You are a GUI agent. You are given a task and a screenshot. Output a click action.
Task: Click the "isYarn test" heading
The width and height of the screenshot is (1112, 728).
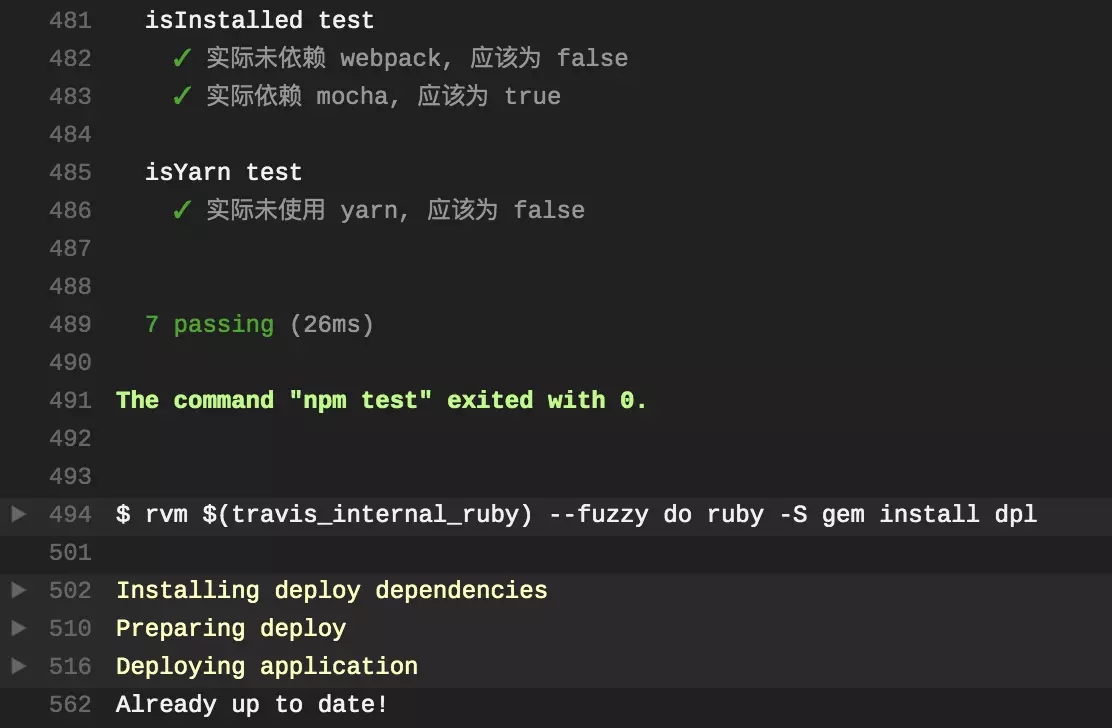click(x=223, y=172)
